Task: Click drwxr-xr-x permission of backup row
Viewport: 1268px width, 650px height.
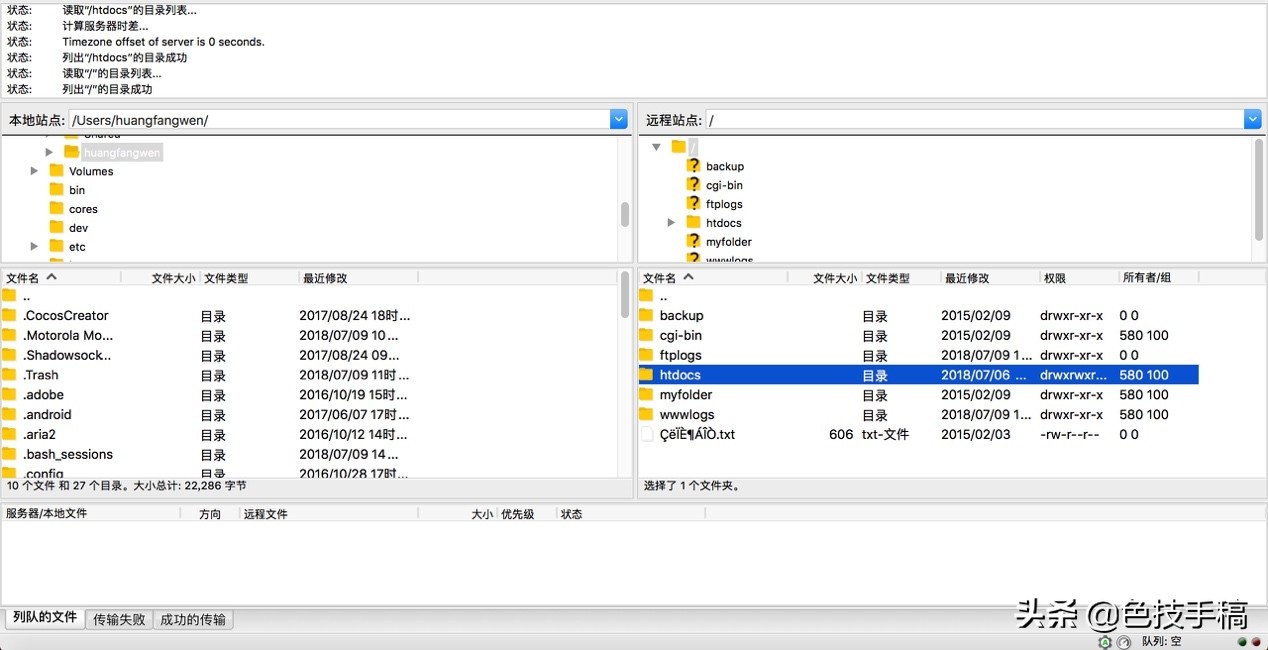Action: (1071, 315)
